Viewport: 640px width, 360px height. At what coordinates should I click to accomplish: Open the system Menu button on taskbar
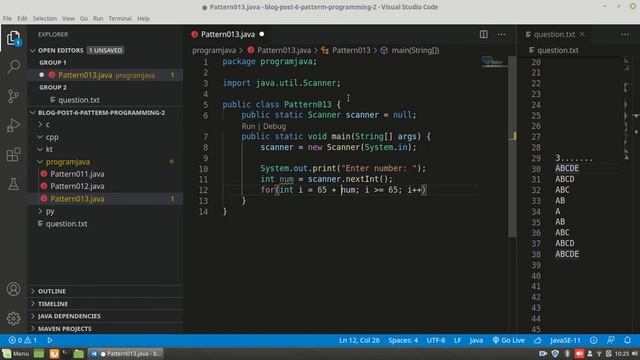click(x=16, y=353)
